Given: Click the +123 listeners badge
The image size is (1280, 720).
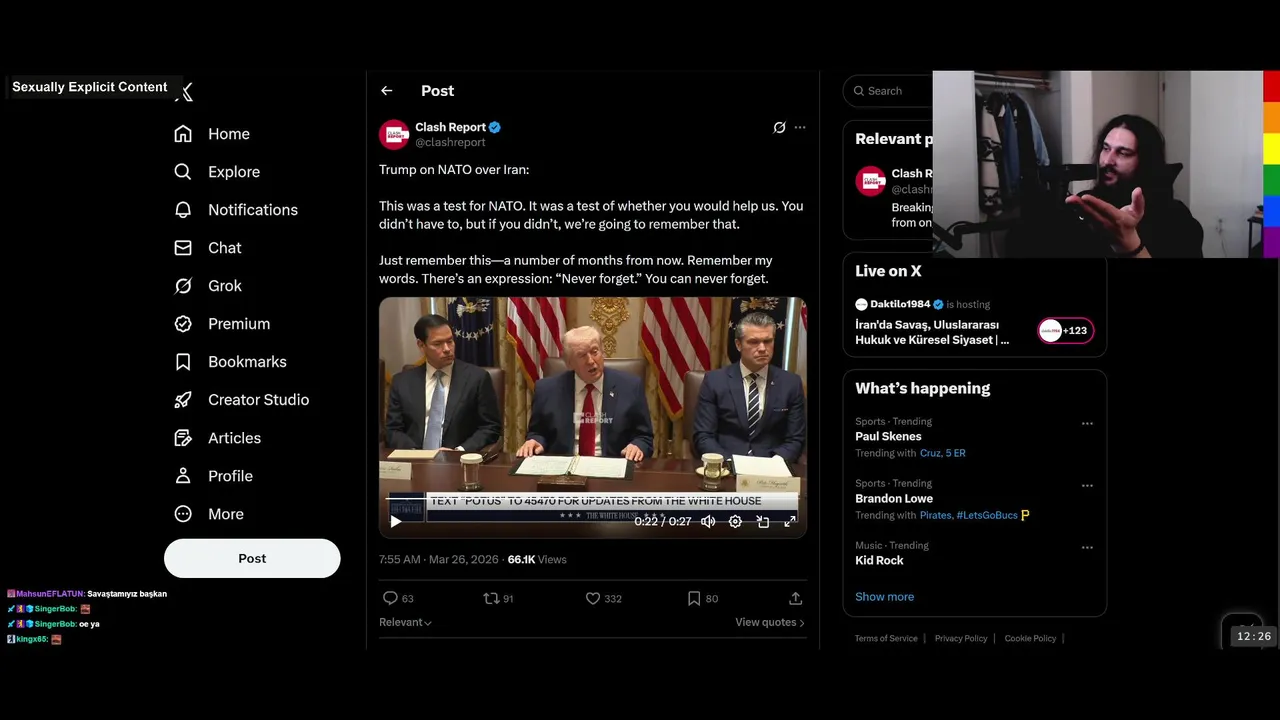Looking at the screenshot, I should [1066, 331].
